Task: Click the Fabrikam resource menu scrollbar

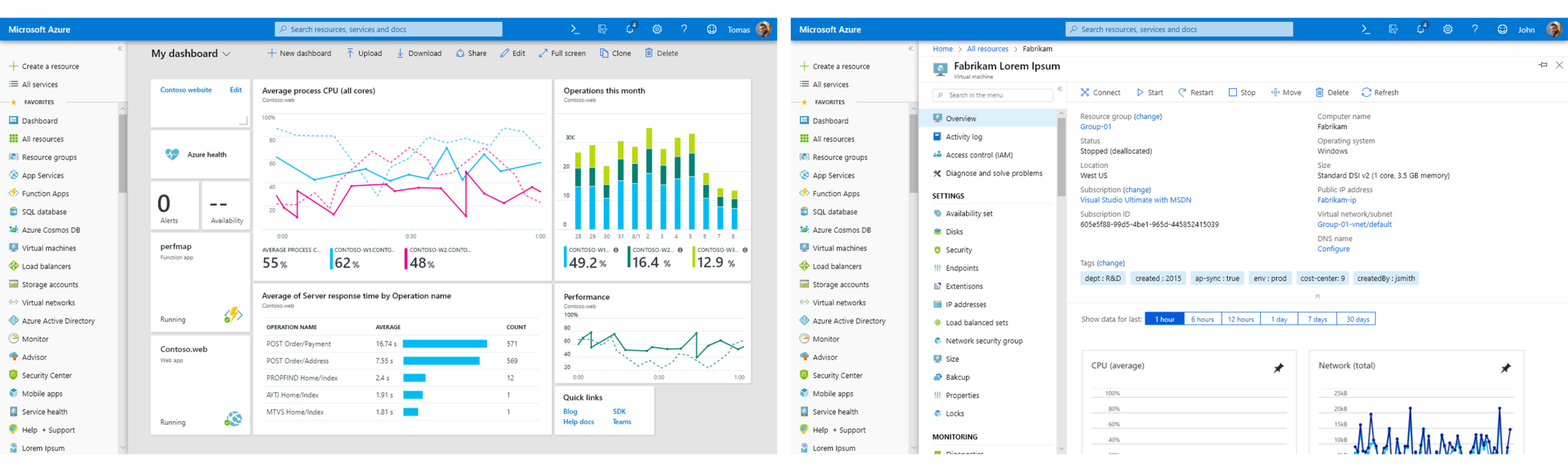Action: coord(1061,157)
